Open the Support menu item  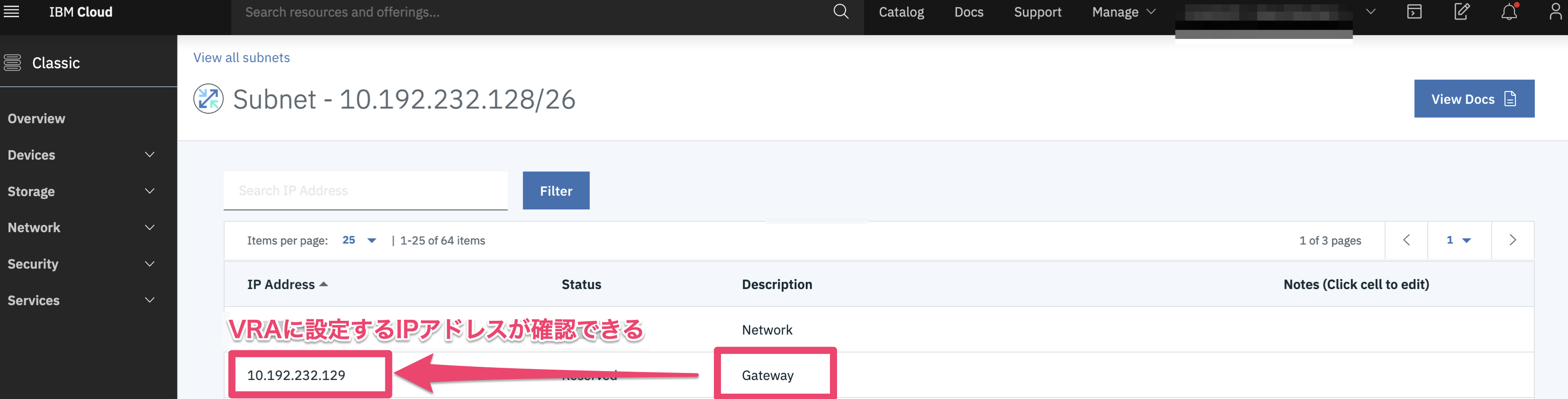tap(1037, 12)
